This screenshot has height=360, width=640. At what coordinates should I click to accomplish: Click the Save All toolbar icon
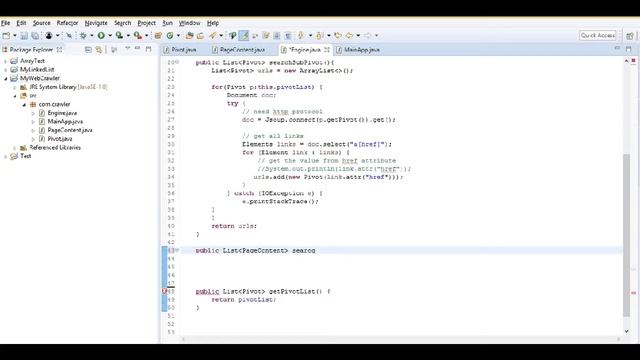35,36
